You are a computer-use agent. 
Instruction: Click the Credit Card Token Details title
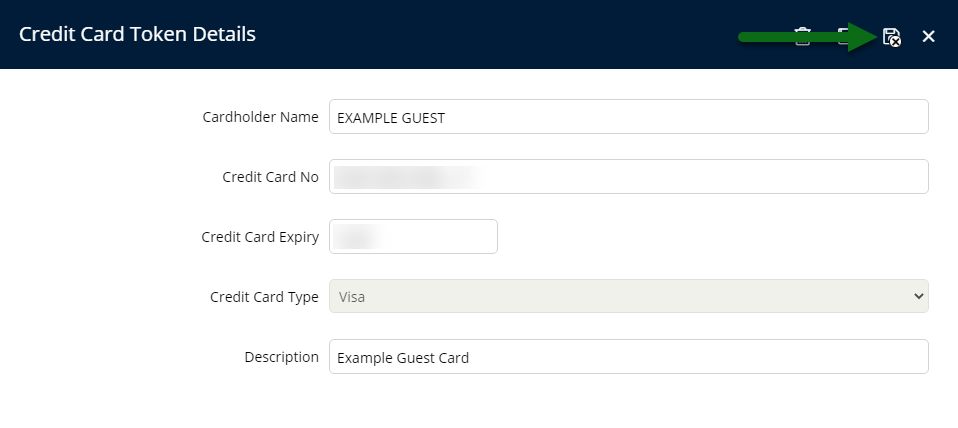click(x=137, y=34)
